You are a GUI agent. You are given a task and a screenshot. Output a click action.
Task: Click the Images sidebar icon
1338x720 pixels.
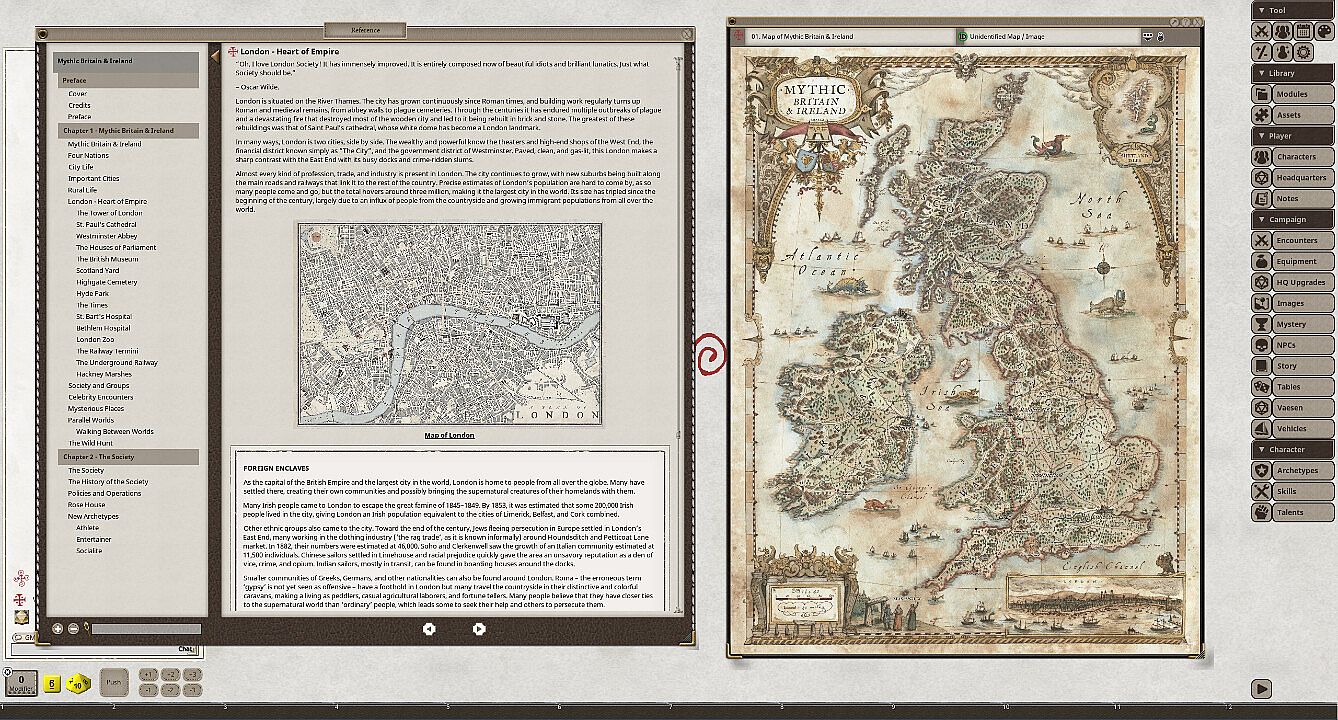(x=1261, y=303)
